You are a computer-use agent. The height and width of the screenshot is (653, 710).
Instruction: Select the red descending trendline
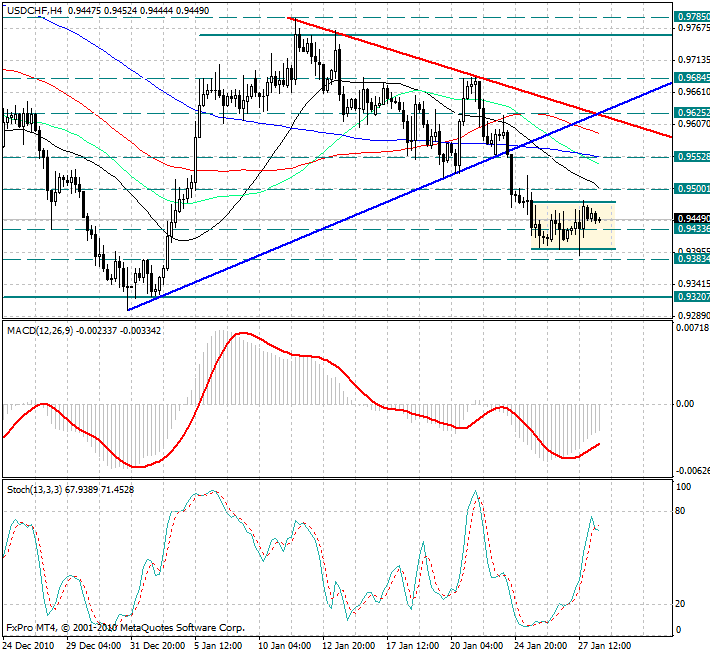[x=480, y=78]
